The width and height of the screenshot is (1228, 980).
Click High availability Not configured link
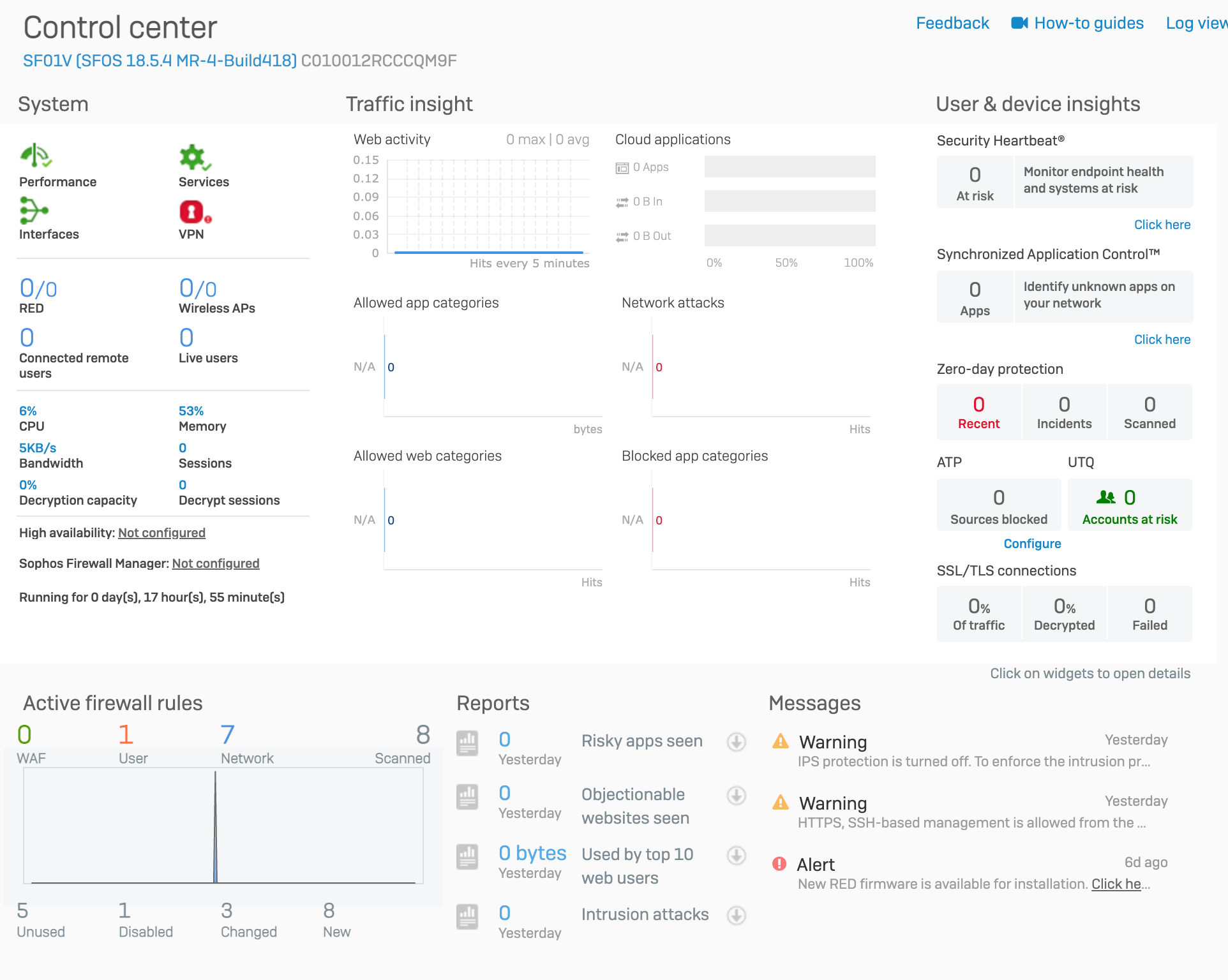[161, 533]
